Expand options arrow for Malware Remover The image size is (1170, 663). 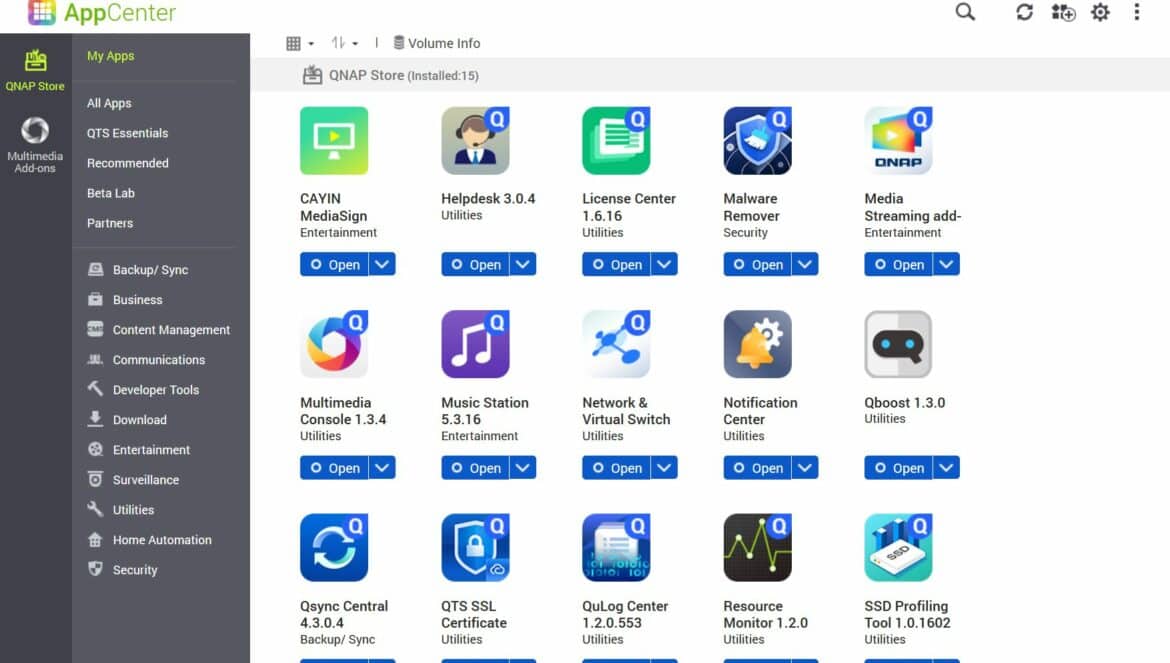coord(805,264)
